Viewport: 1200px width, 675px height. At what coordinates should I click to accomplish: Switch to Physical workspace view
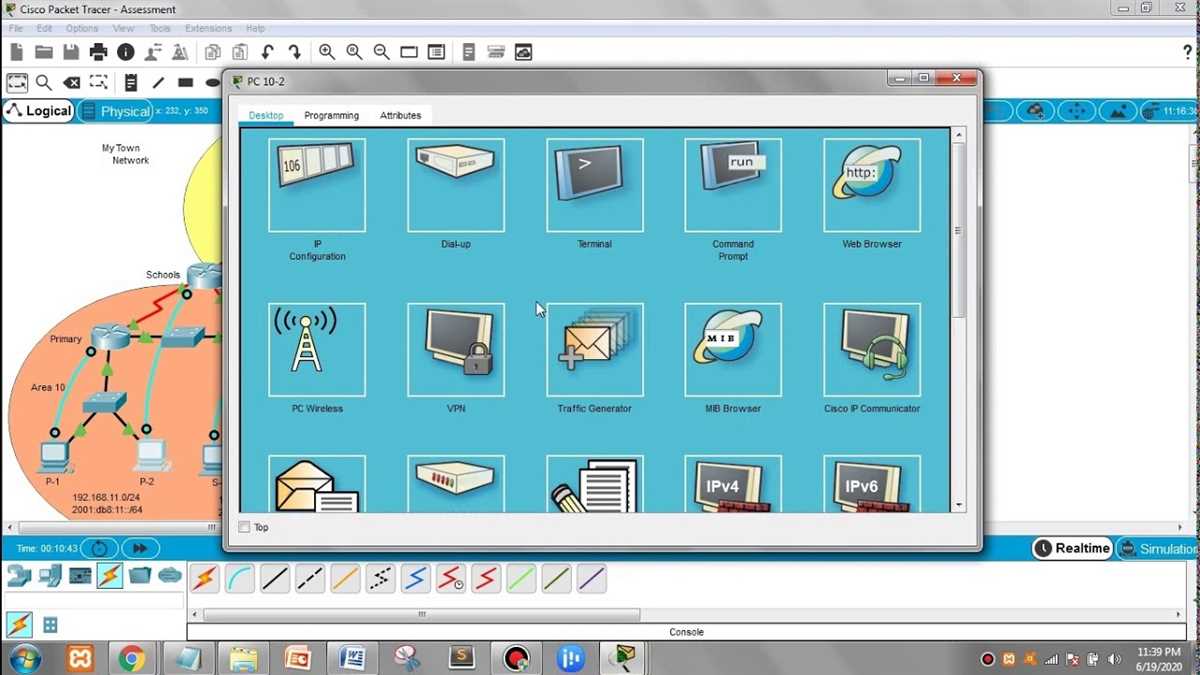(115, 111)
